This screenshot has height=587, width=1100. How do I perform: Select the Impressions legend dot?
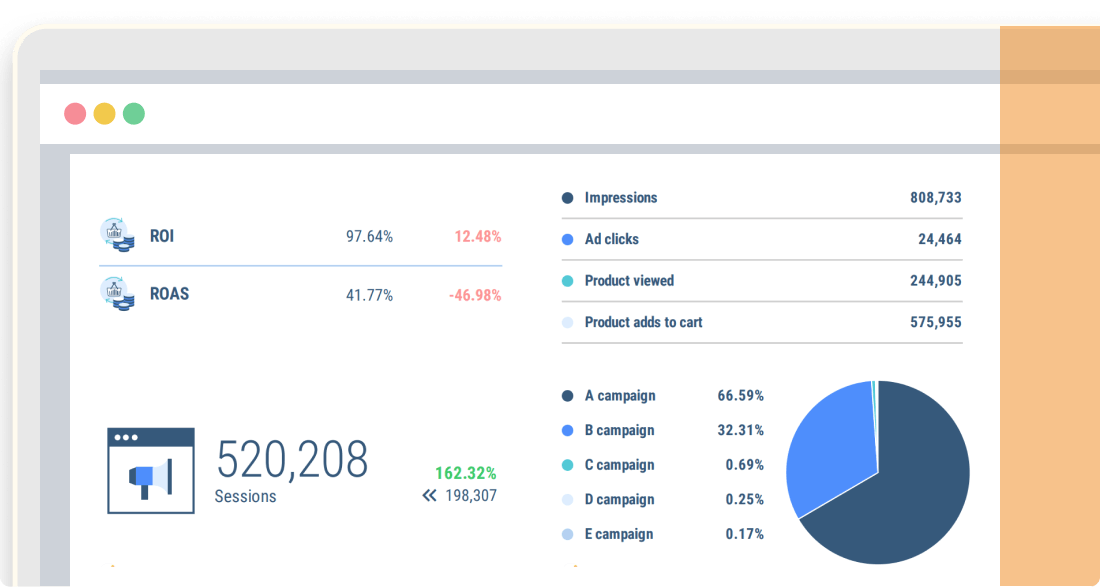click(568, 198)
